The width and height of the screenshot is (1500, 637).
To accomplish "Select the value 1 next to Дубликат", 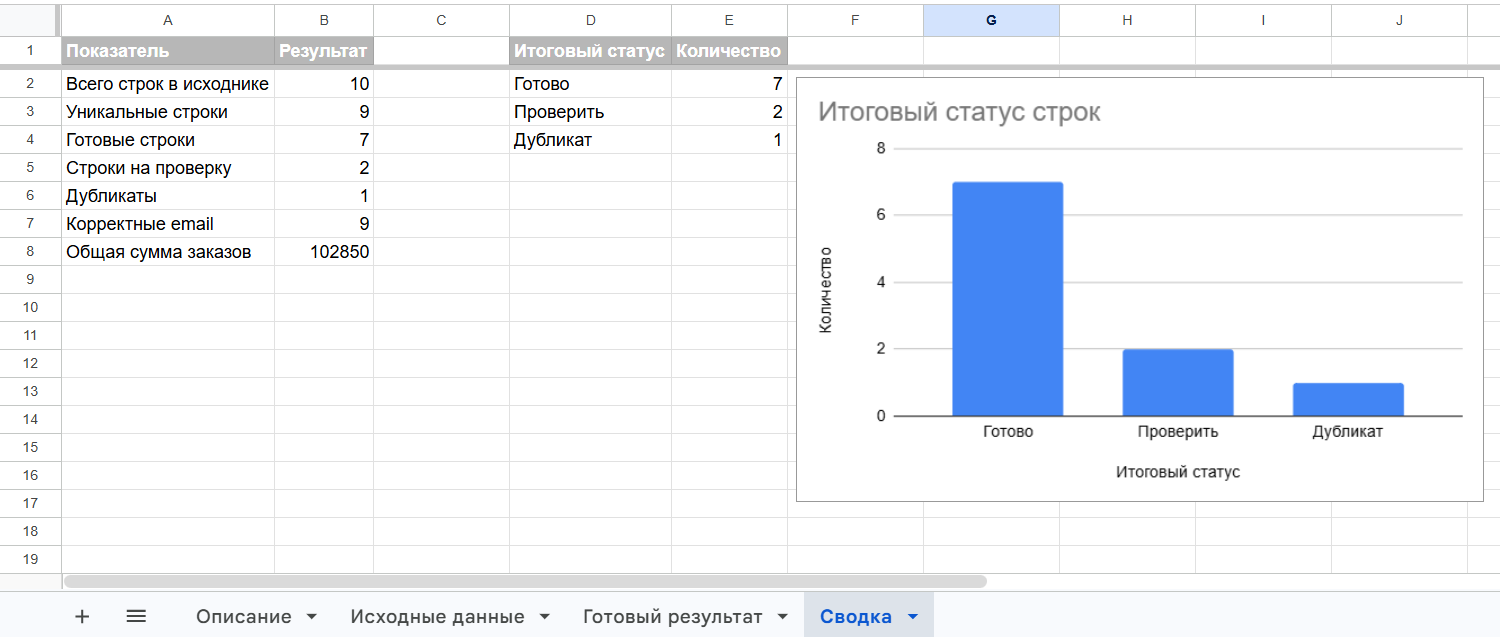I will pyautogui.click(x=729, y=140).
